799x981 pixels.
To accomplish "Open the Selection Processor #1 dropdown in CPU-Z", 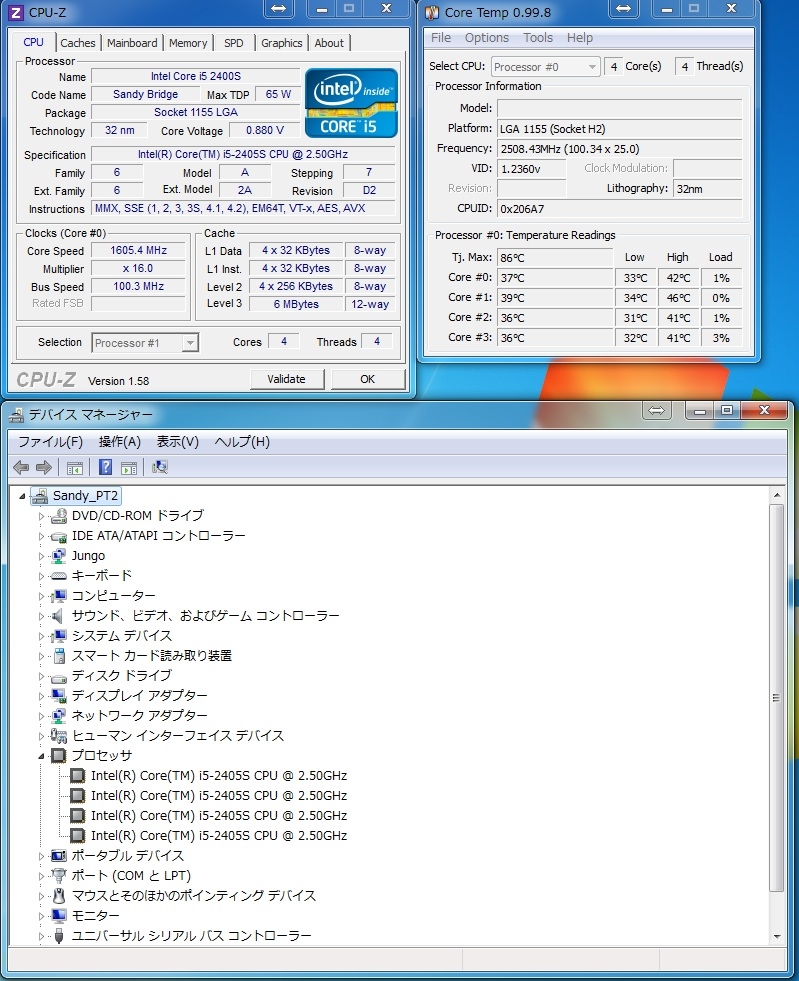I will (x=145, y=343).
